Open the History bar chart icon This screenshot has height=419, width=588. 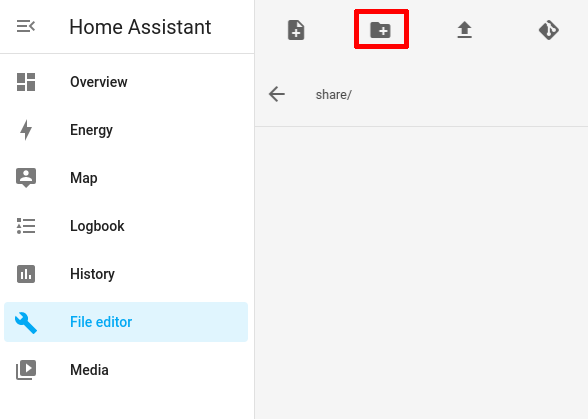click(x=26, y=274)
